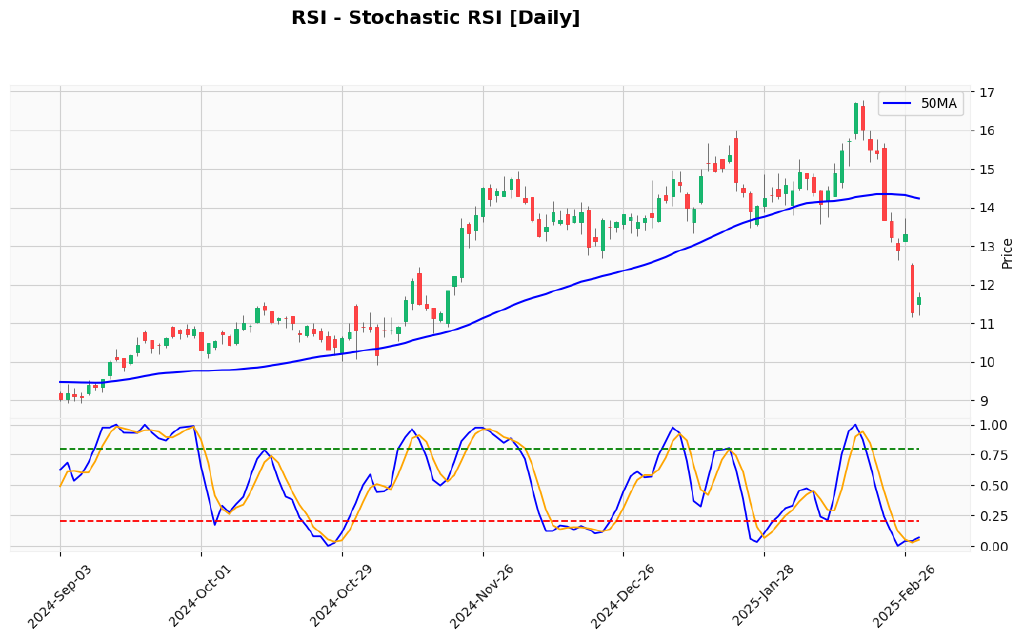Click the last green candlestick near 2025-Feb-26

pyautogui.click(x=919, y=302)
